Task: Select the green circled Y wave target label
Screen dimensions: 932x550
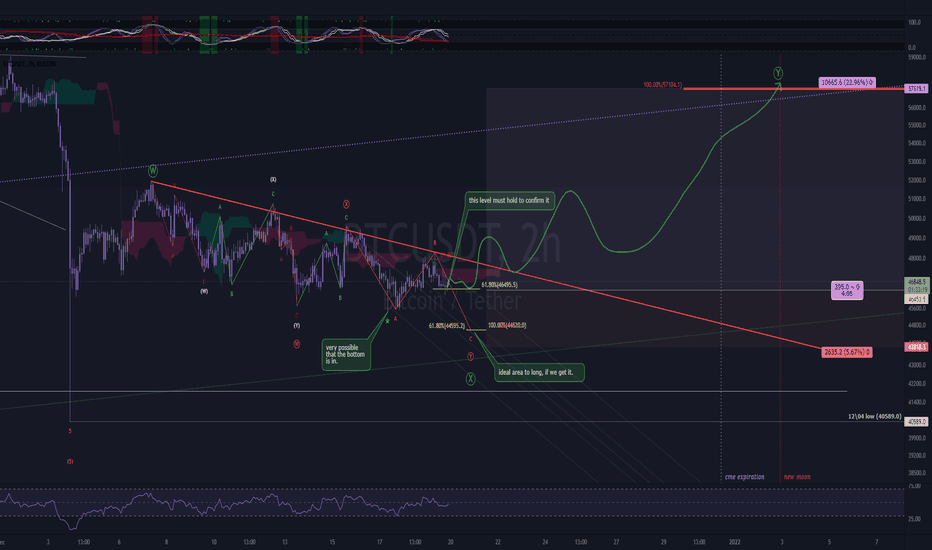Action: tap(778, 73)
